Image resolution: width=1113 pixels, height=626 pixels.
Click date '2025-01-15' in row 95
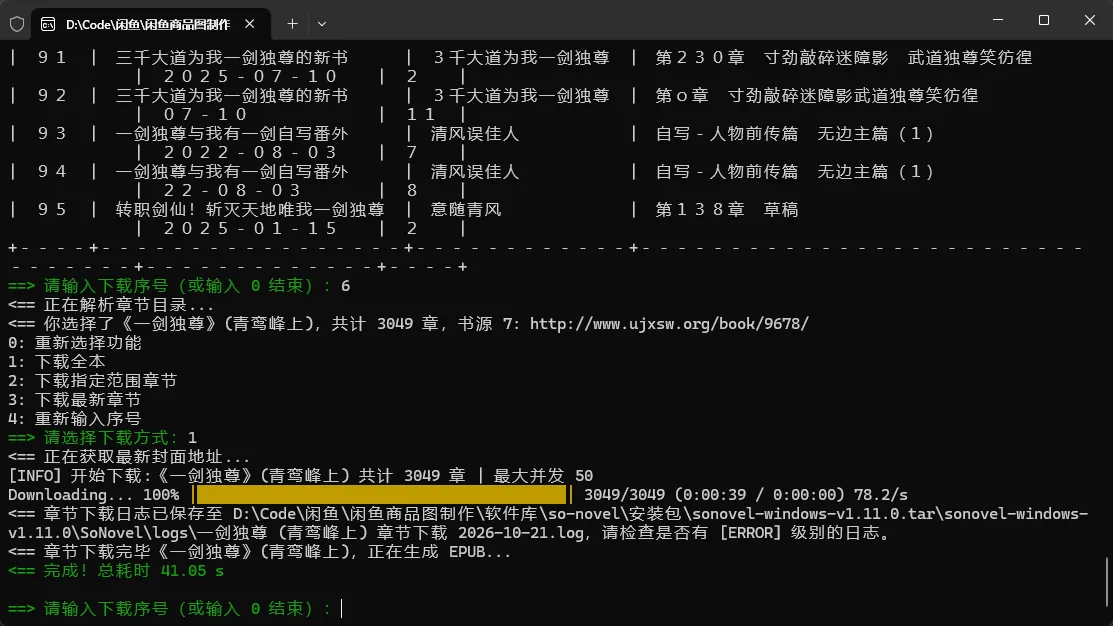(x=251, y=229)
